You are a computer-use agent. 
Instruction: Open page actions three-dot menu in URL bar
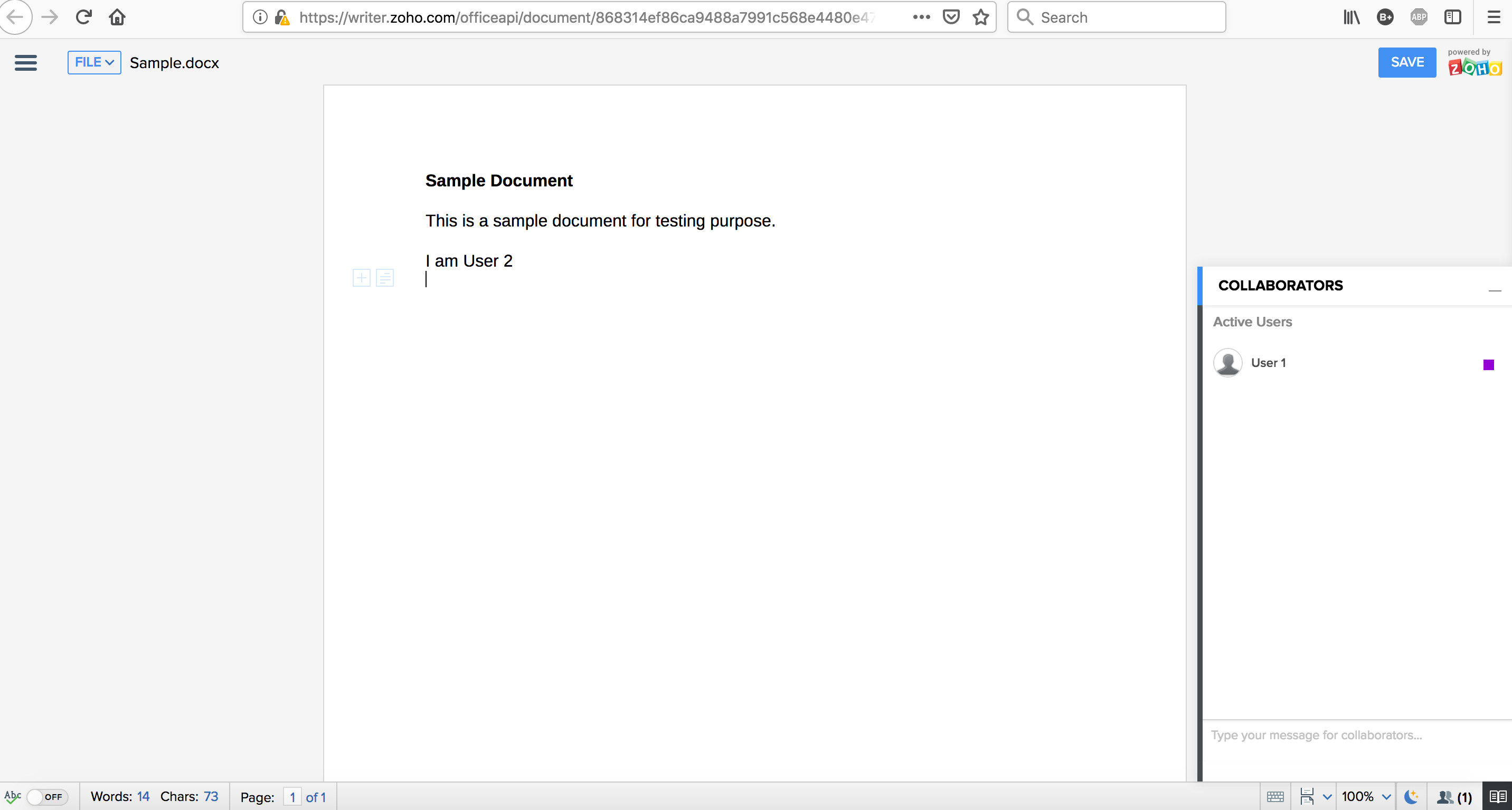pyautogui.click(x=922, y=17)
